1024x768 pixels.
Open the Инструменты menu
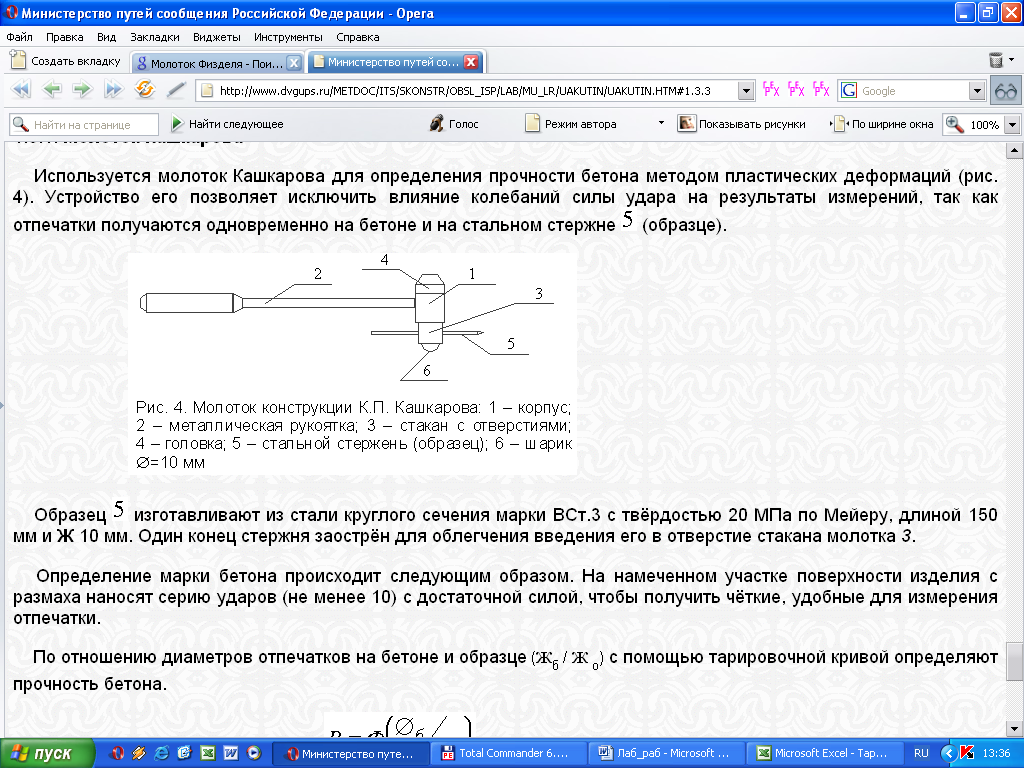pyautogui.click(x=288, y=37)
